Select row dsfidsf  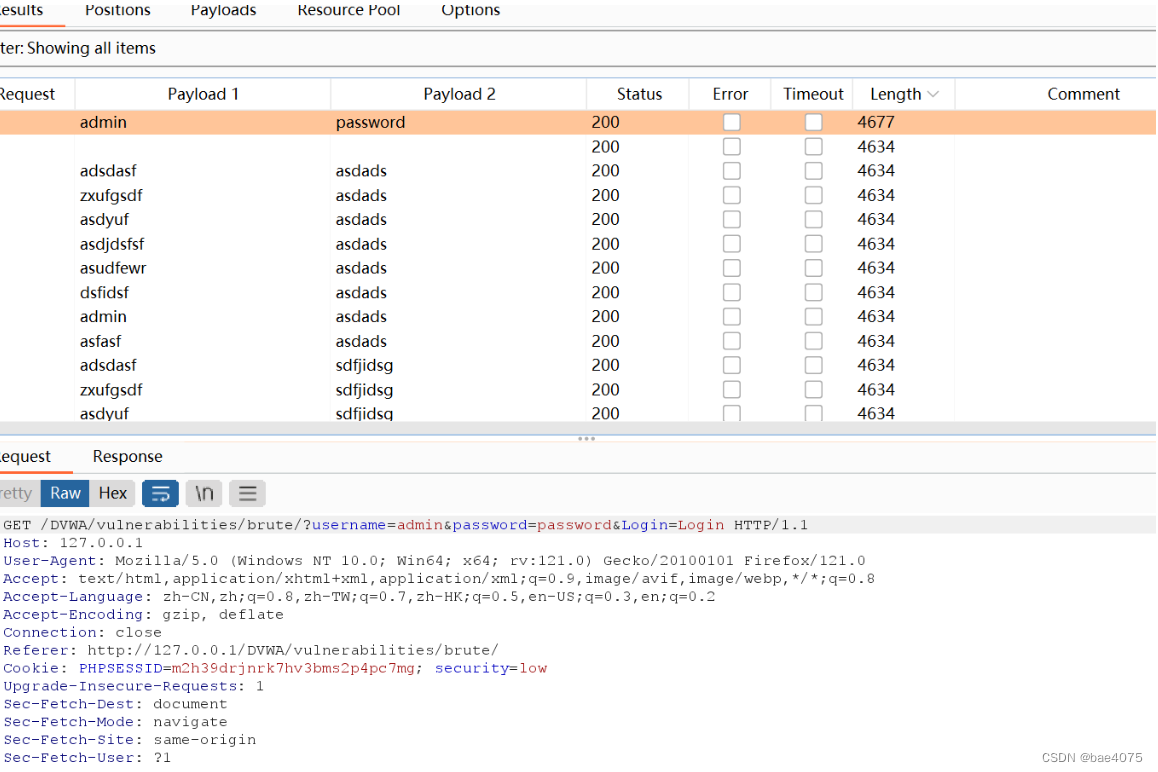pyautogui.click(x=578, y=293)
